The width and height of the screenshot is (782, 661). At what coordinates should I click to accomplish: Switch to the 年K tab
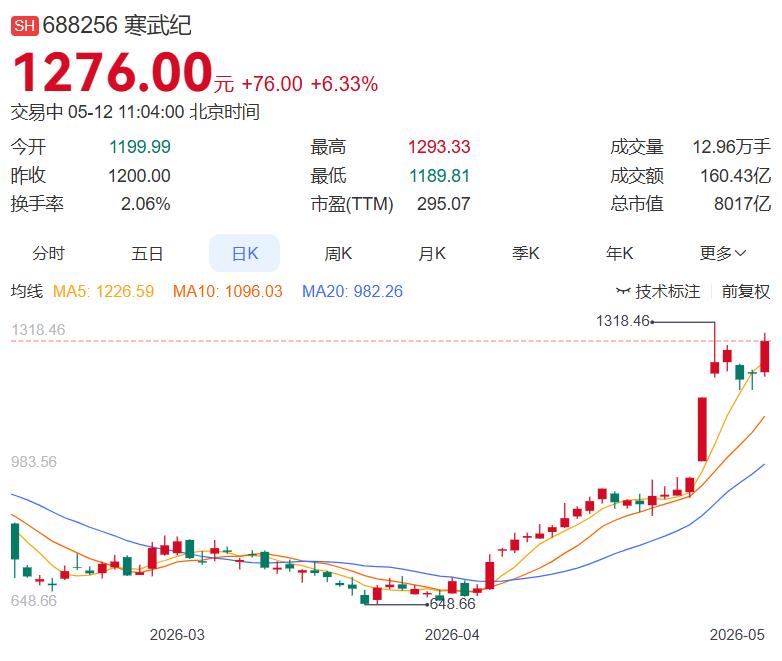point(619,253)
